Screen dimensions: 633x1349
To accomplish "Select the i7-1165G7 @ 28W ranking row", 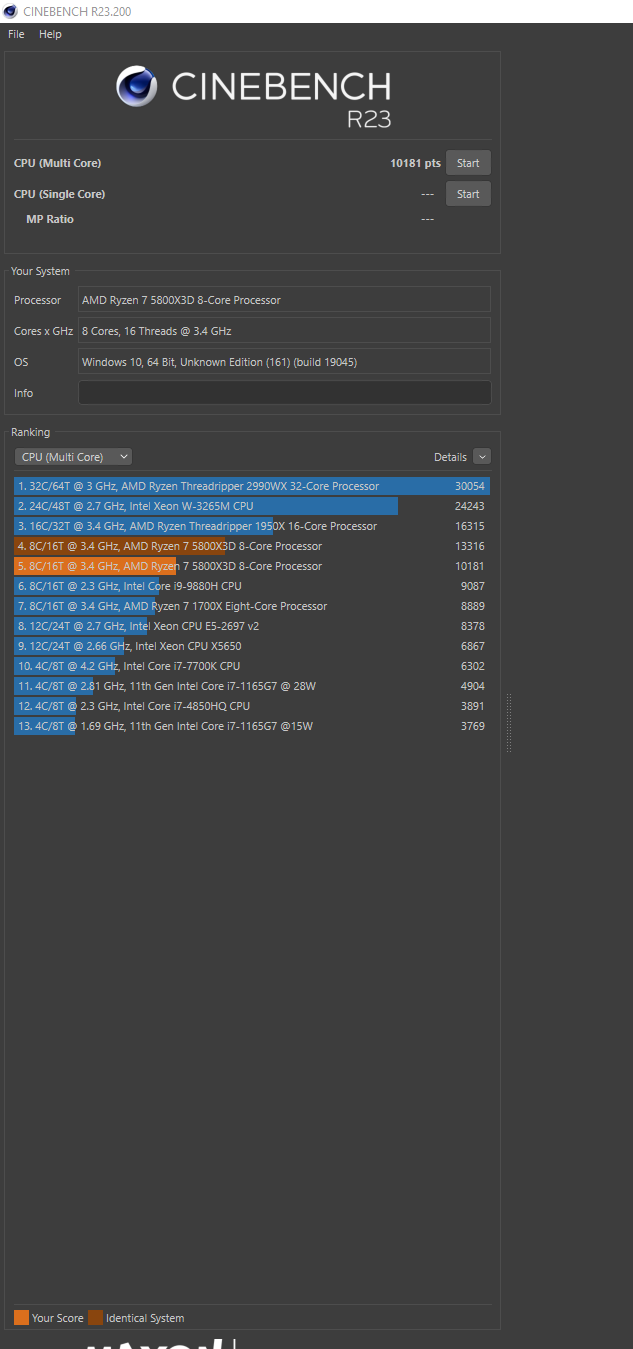I will point(252,686).
